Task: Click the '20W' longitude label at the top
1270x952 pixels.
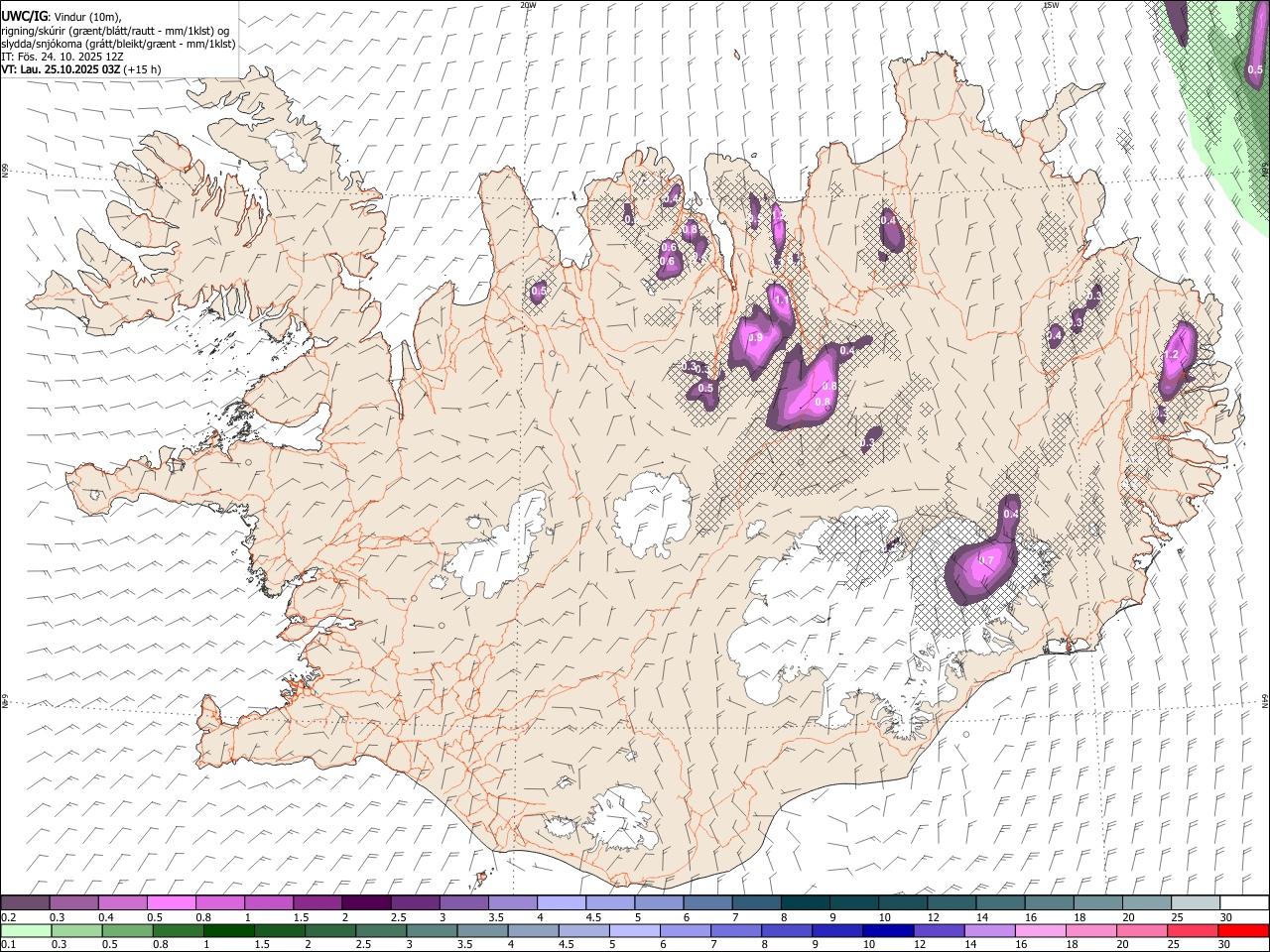Action: pos(528,5)
